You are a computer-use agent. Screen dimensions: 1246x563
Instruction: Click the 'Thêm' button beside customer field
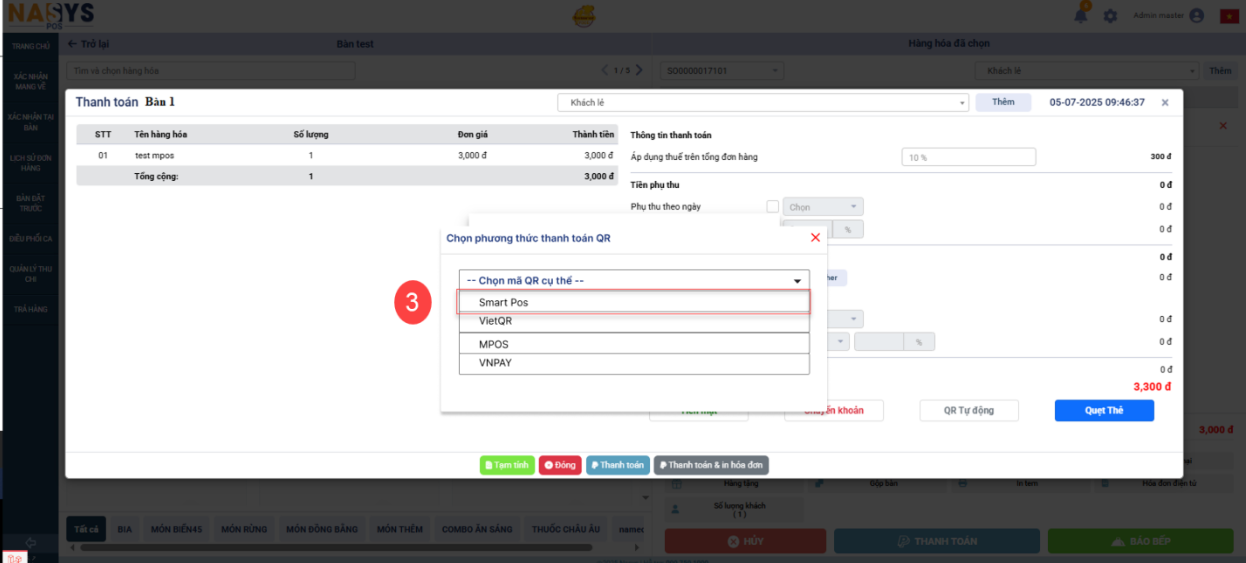coord(1003,102)
